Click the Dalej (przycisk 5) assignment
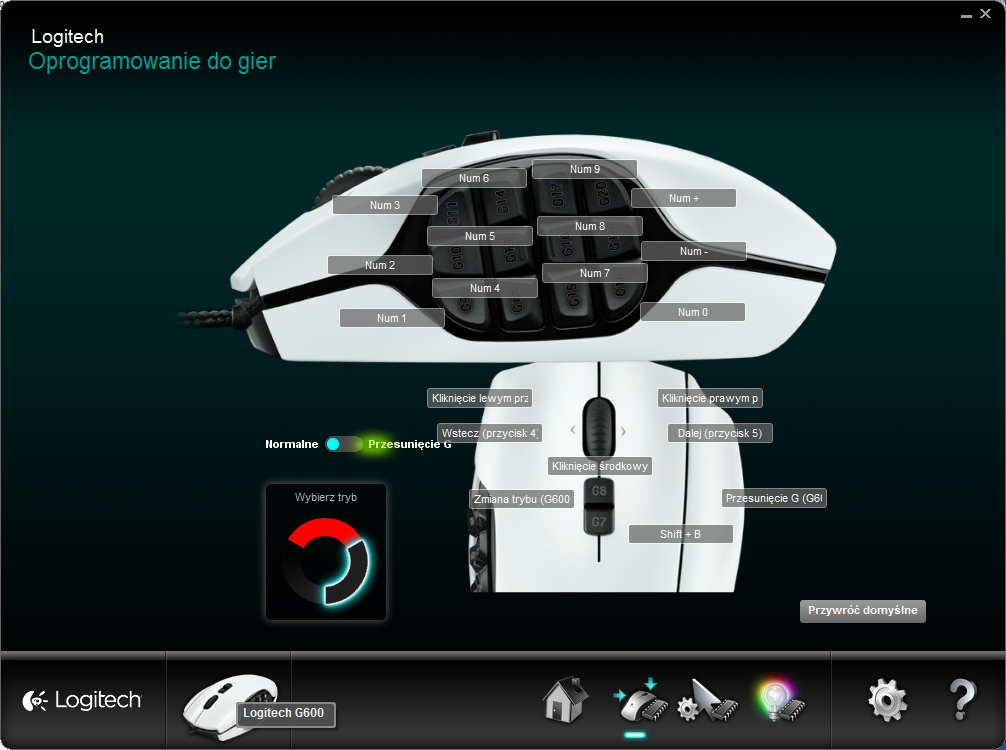This screenshot has height=750, width=1006. click(x=720, y=433)
